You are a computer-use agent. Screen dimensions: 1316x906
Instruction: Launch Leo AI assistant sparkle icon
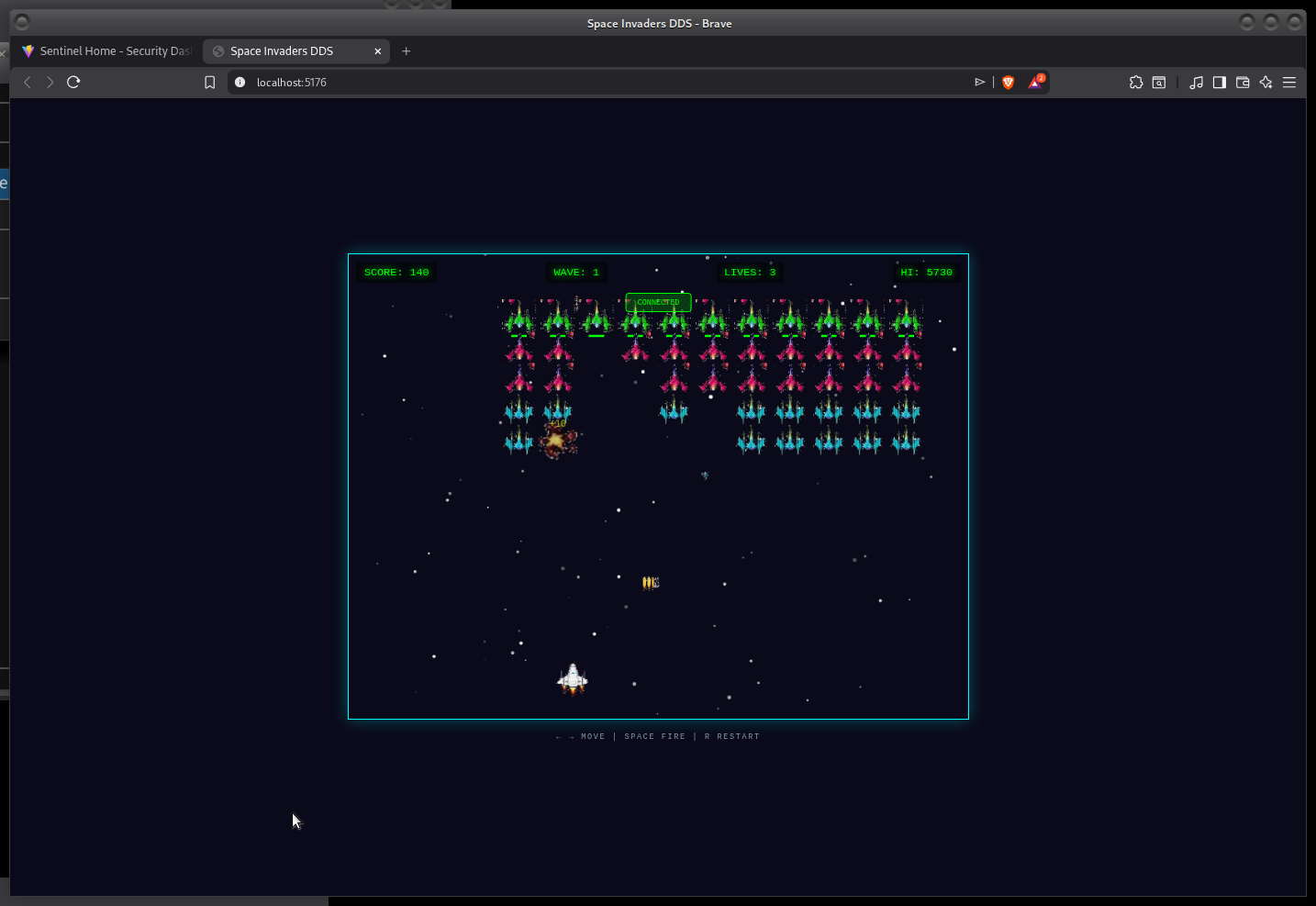click(1266, 82)
